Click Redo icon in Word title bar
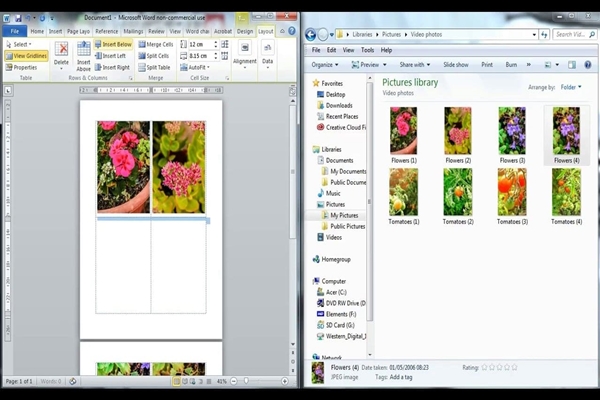 pos(42,18)
